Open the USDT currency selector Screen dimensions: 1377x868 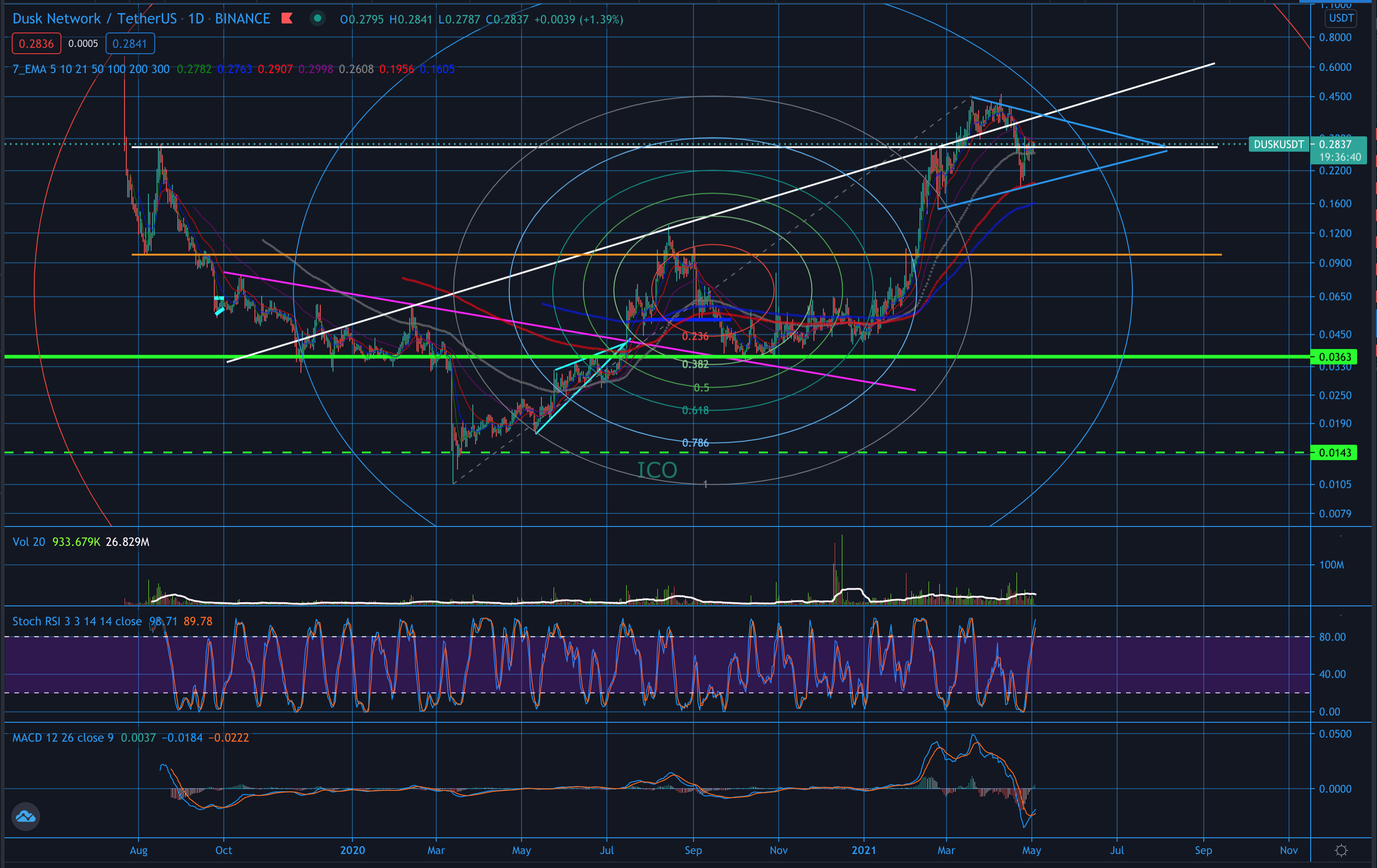[1340, 18]
